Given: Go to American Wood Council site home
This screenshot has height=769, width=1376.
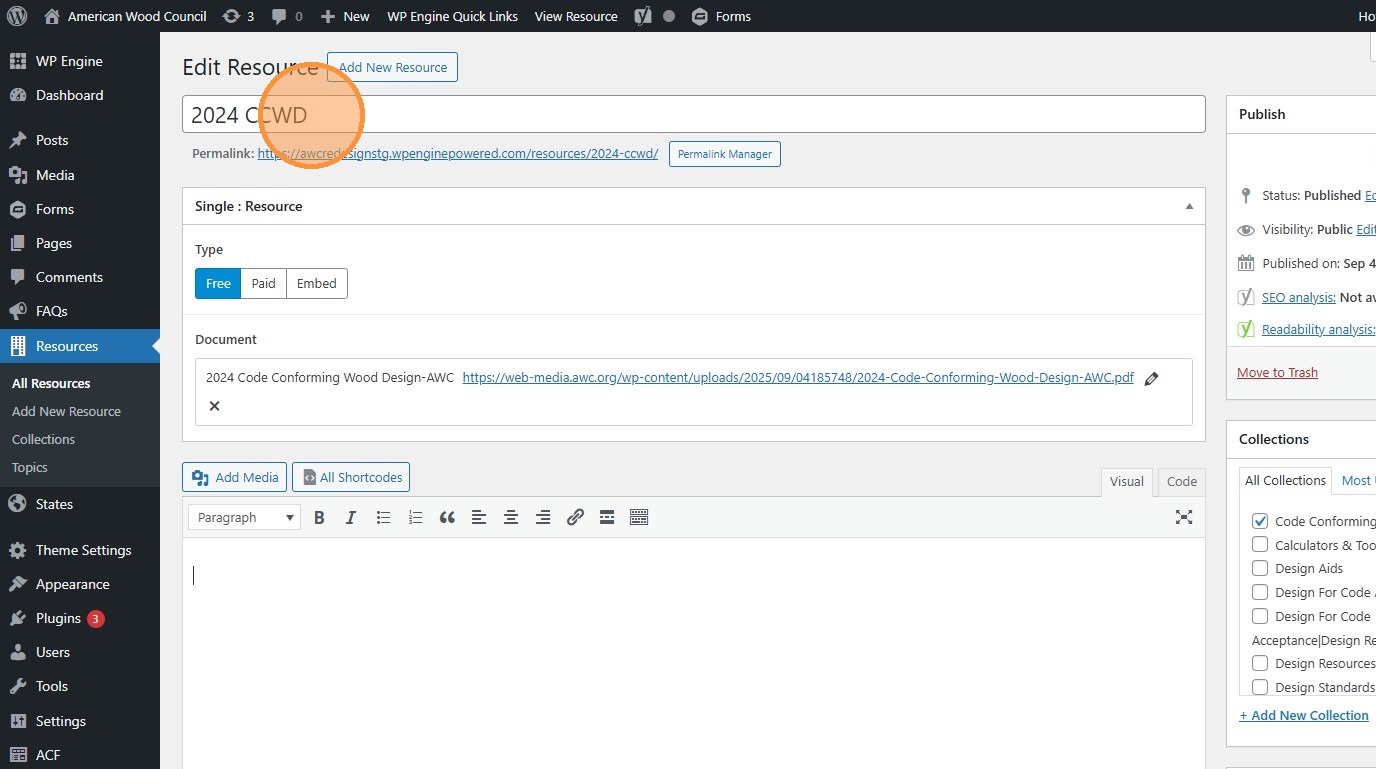Looking at the screenshot, I should point(126,16).
